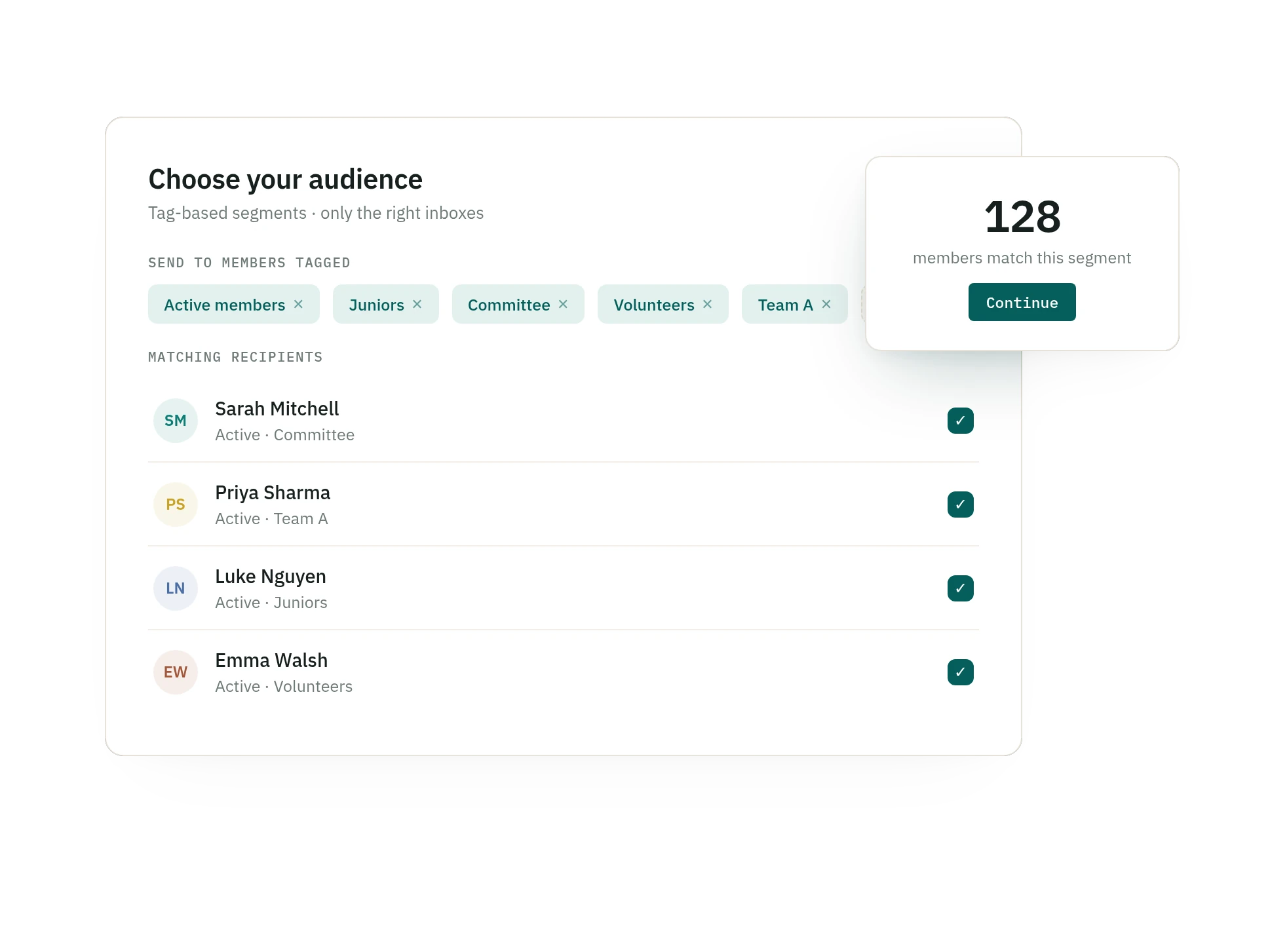Remove the Committee tag

click(563, 305)
